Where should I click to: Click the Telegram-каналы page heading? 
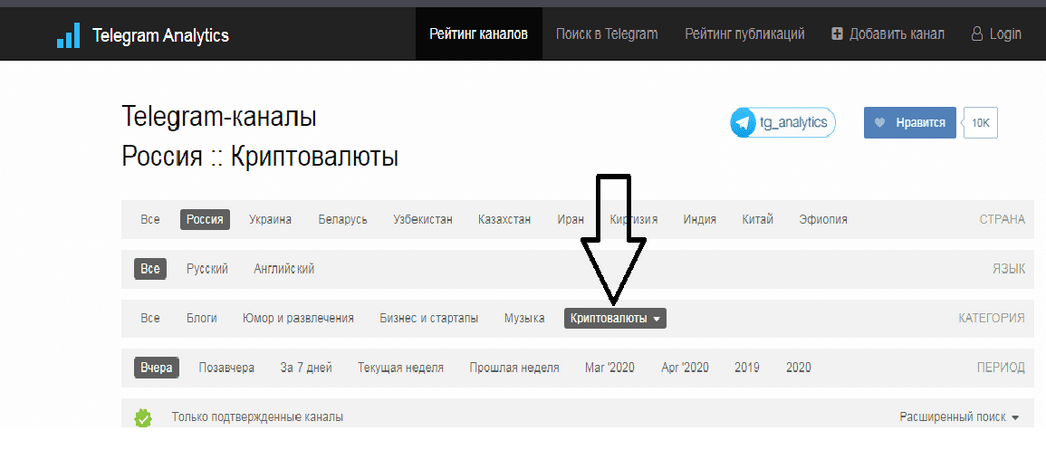(x=219, y=117)
